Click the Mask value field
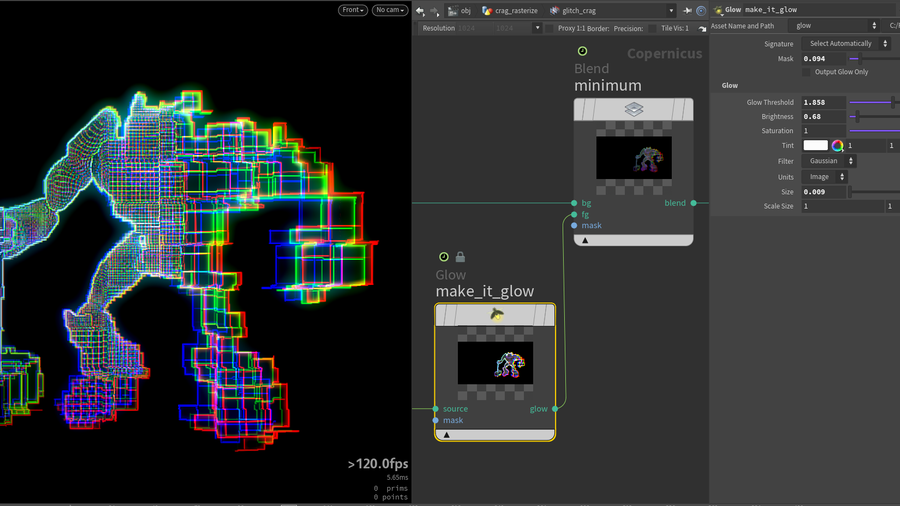The height and width of the screenshot is (506, 900). pyautogui.click(x=824, y=59)
